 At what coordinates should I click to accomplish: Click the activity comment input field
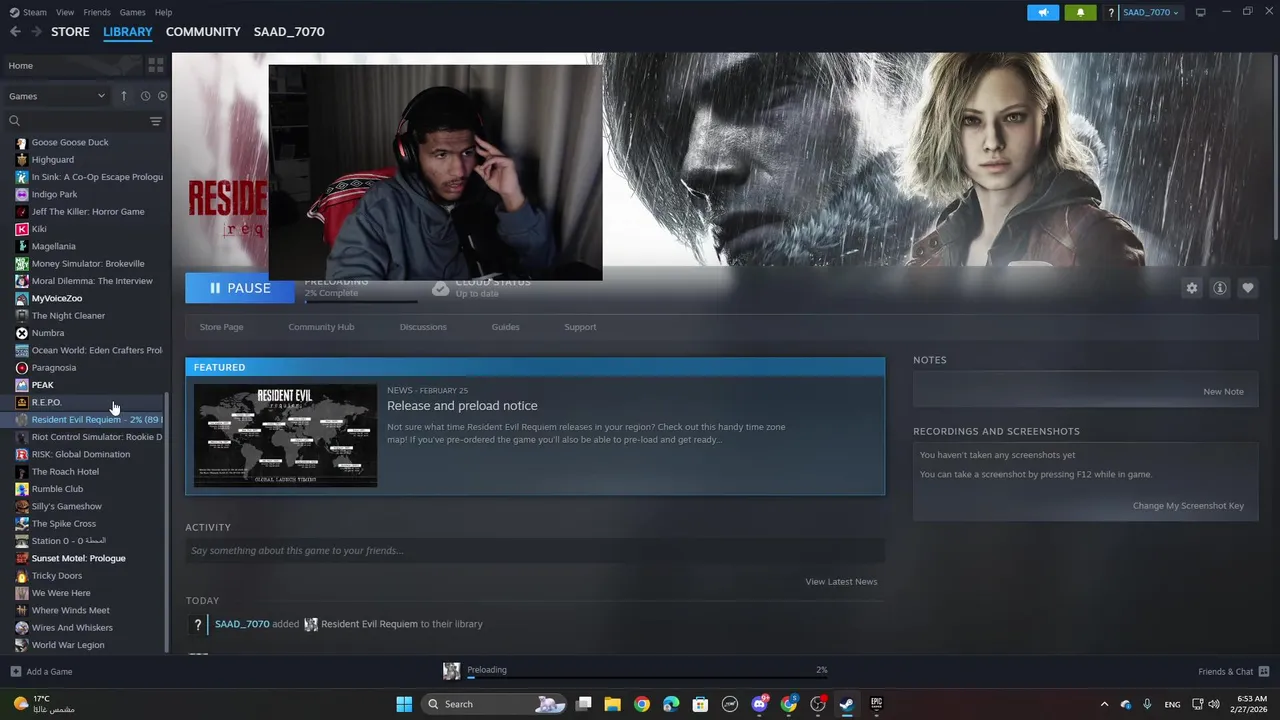[x=535, y=551]
